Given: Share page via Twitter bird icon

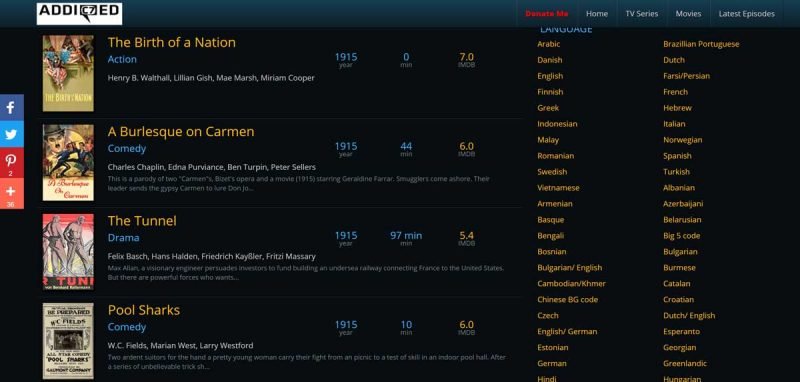Looking at the screenshot, I should click(x=11, y=134).
